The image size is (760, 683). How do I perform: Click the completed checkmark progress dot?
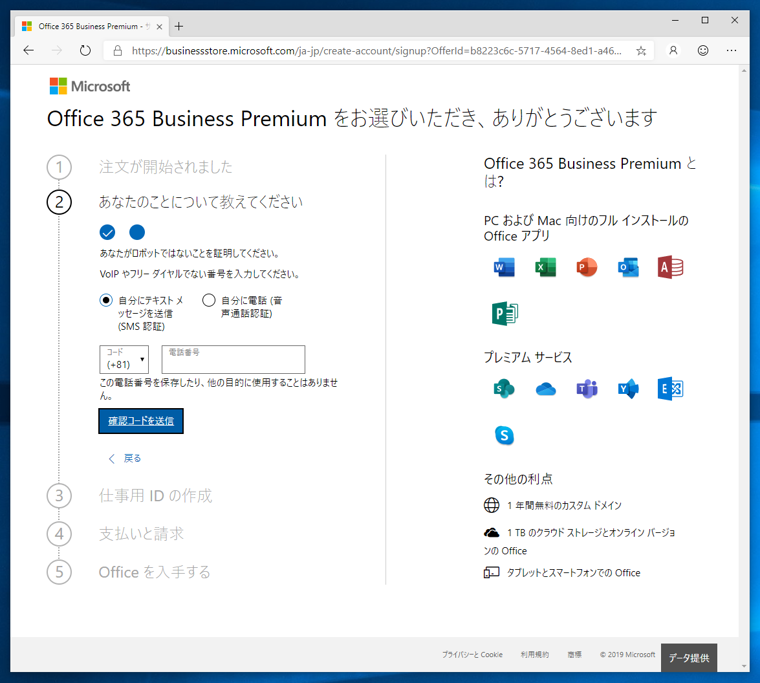pos(107,232)
